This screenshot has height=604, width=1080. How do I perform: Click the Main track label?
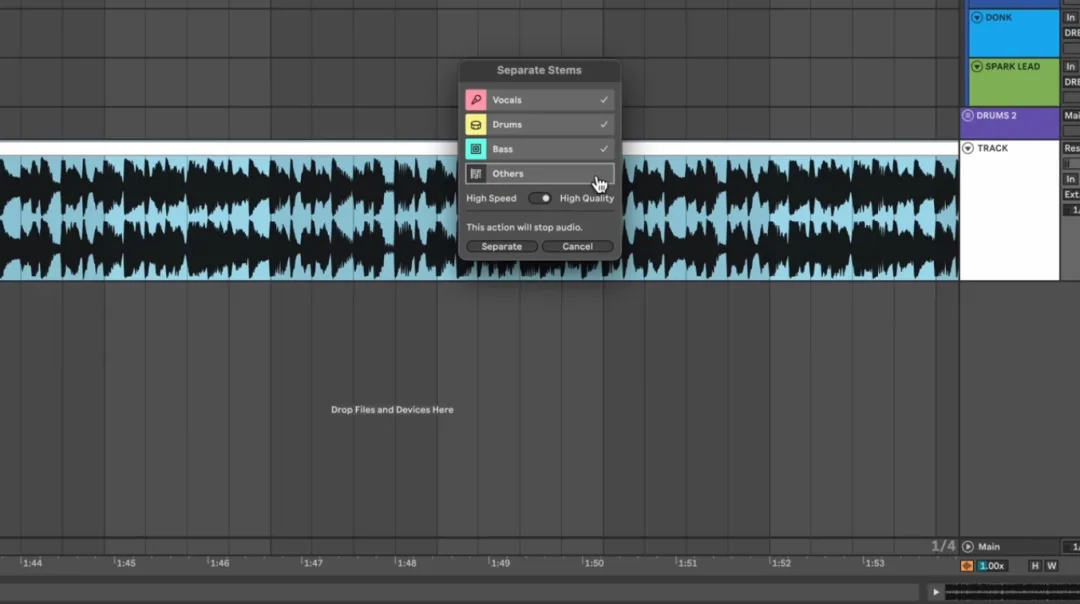pos(988,547)
